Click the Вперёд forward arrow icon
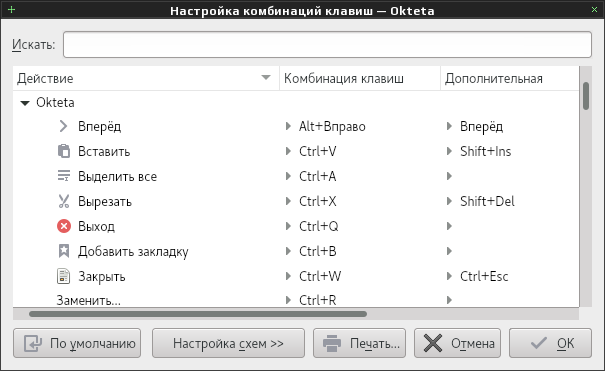 click(64, 126)
